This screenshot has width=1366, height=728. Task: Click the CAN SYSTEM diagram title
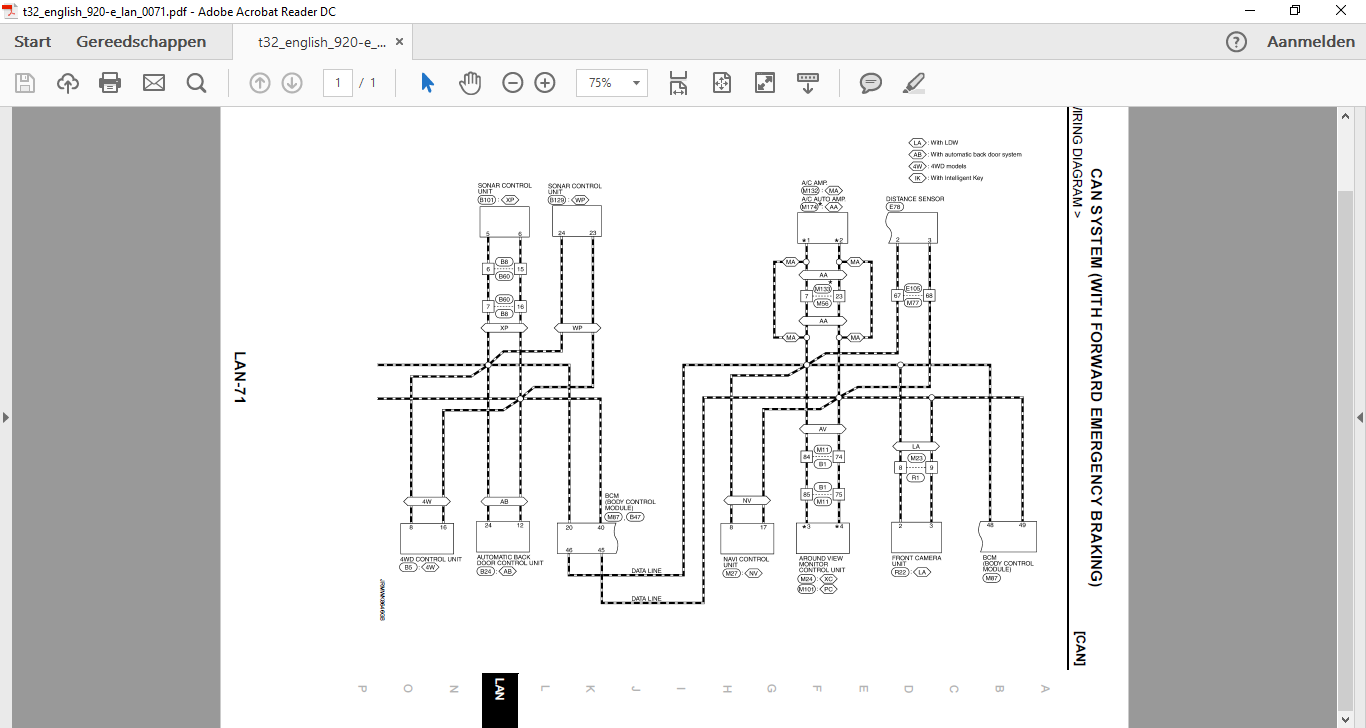pos(1096,378)
